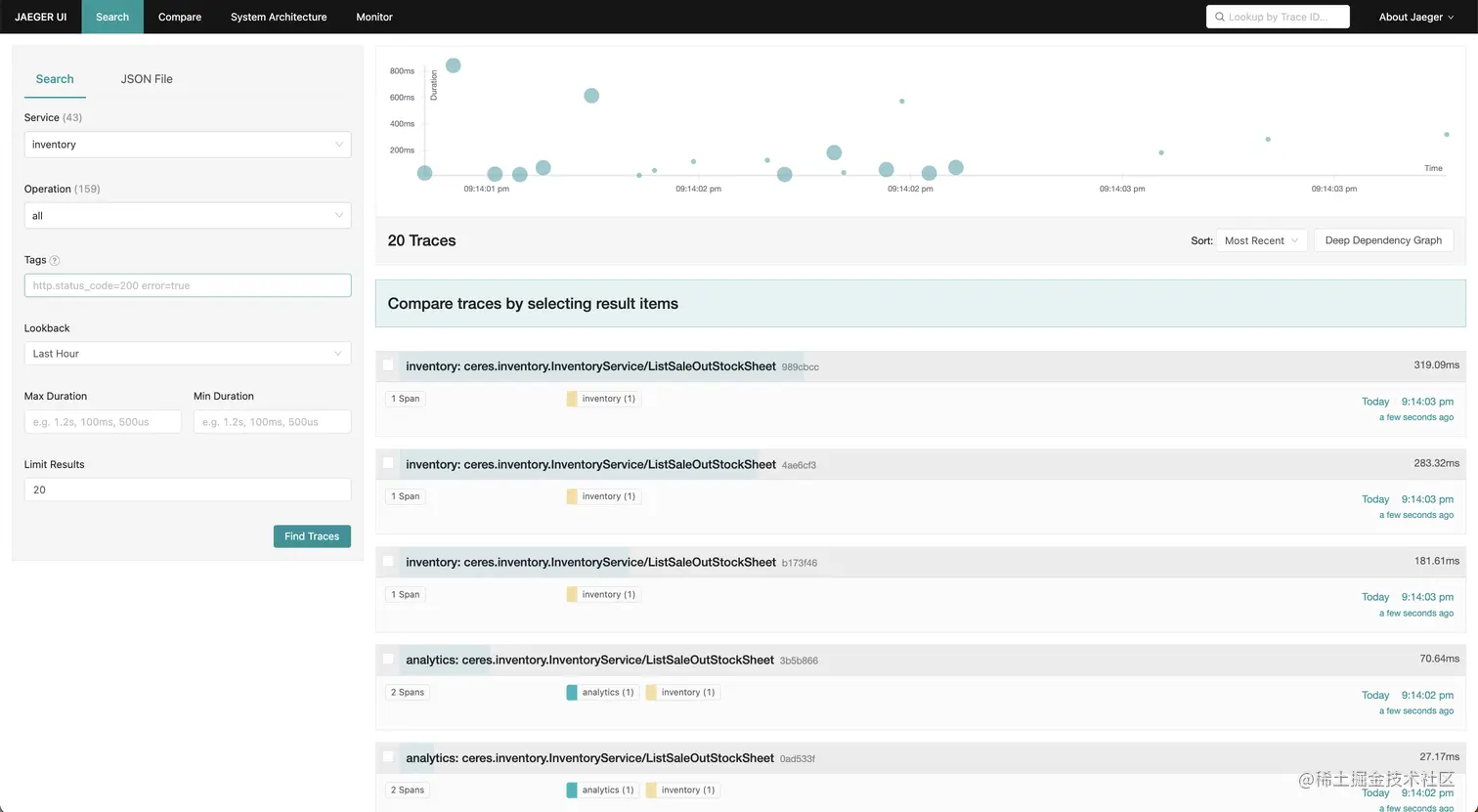
Task: Click the analytics teal service color tag on trace 3b5b866
Action: click(x=572, y=692)
